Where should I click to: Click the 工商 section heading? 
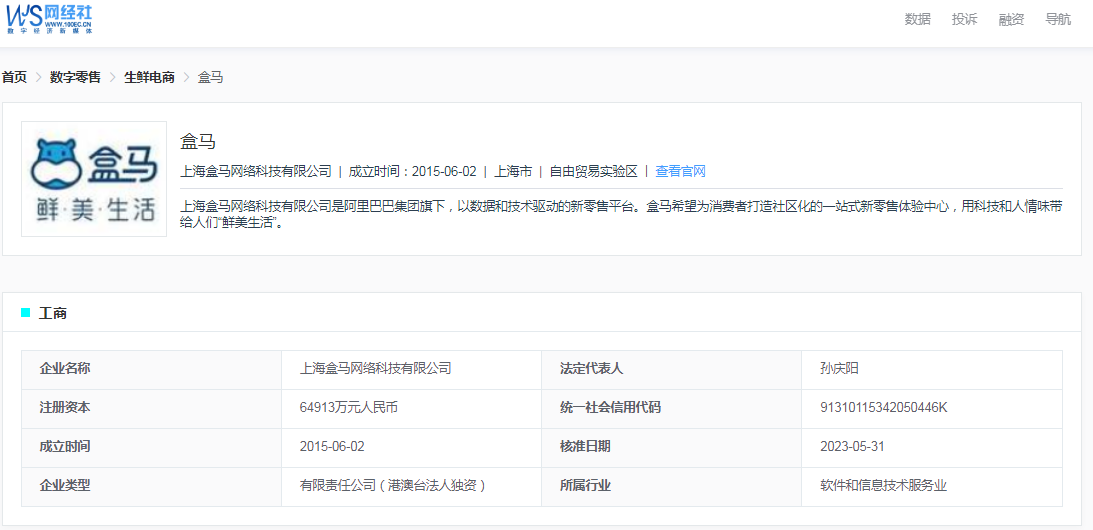(53, 313)
